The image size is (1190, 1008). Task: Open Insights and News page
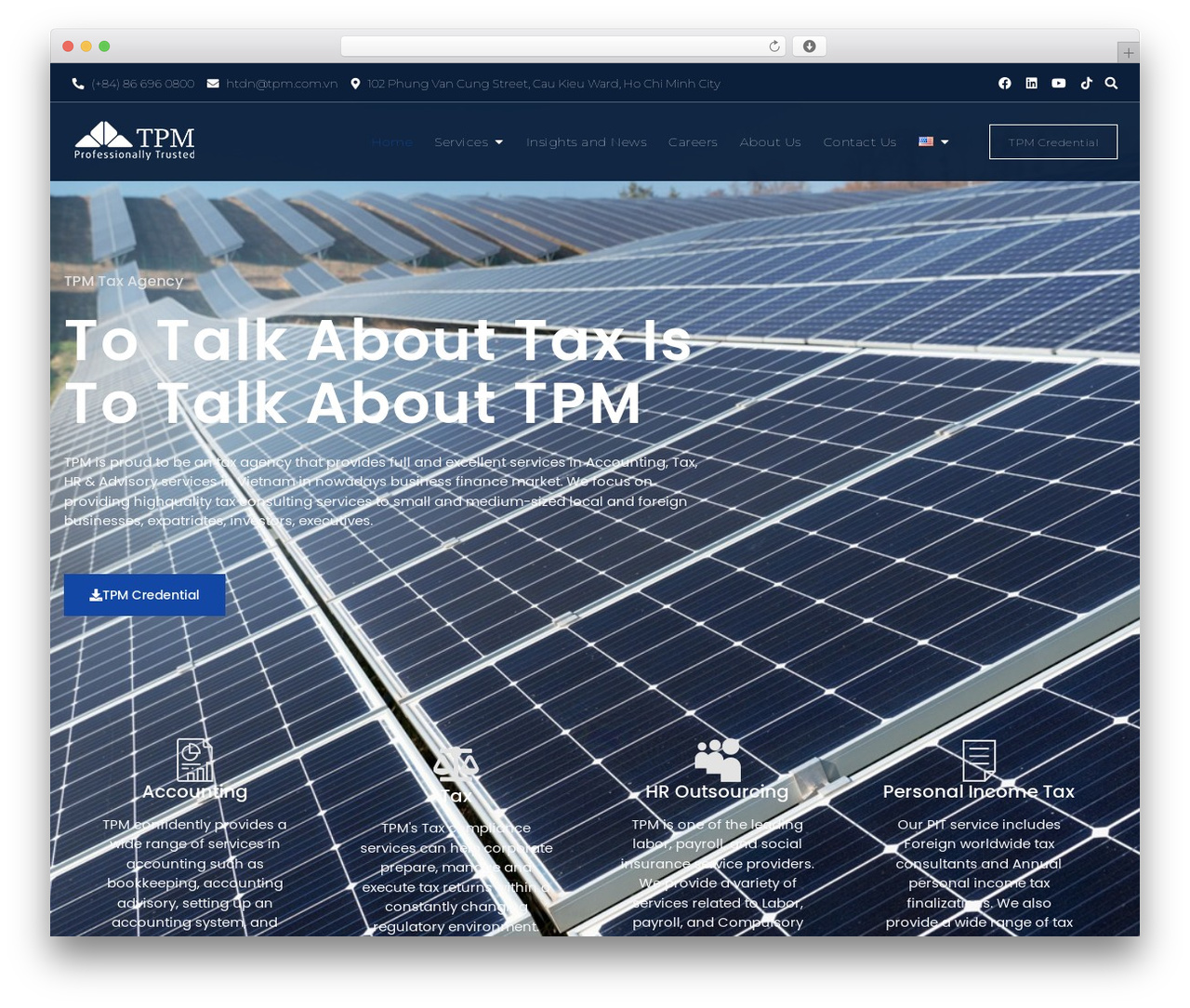(x=587, y=142)
